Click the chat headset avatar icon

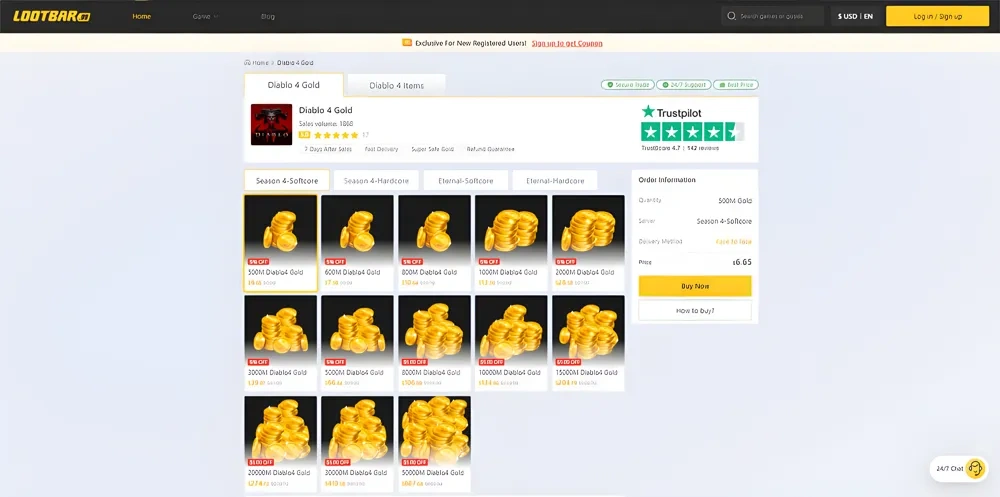point(974,468)
